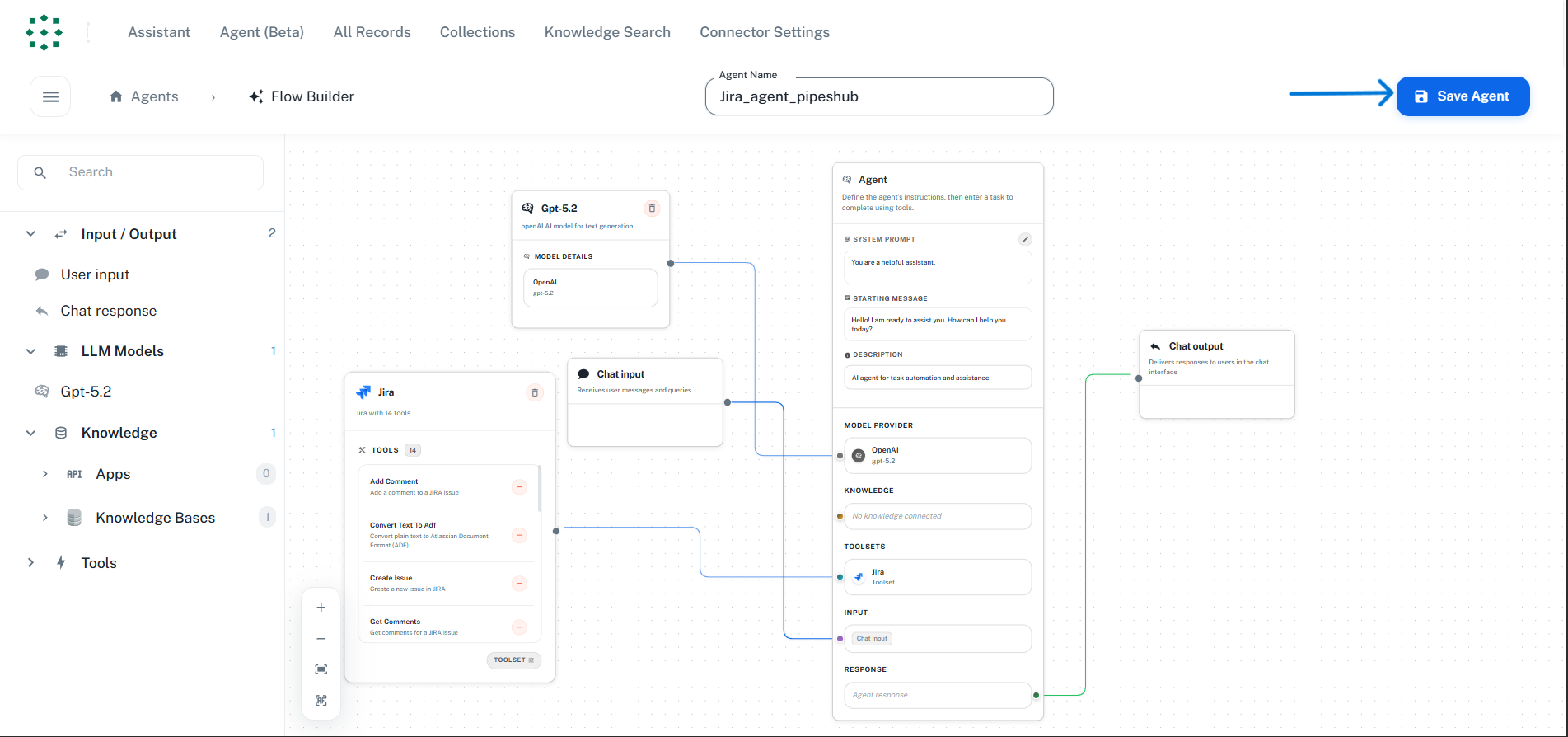Click the Flow Builder sparkle icon

pyautogui.click(x=256, y=96)
